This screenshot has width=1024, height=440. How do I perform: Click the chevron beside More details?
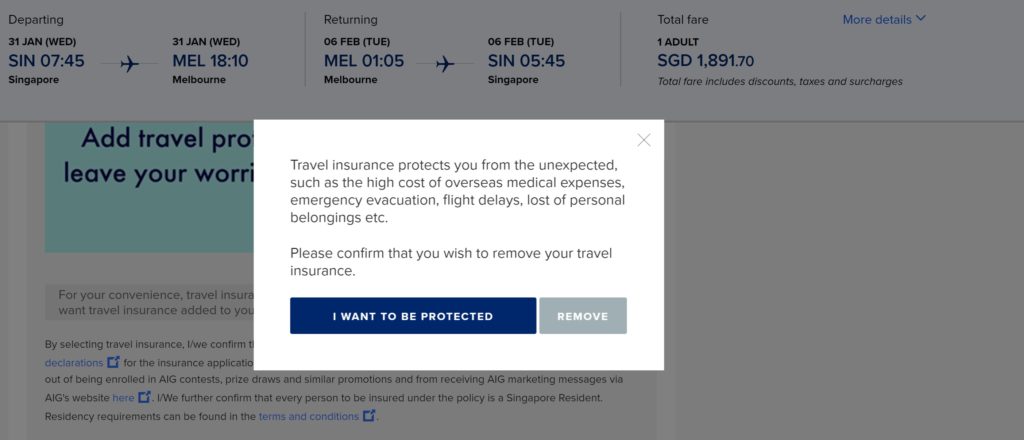pyautogui.click(x=921, y=19)
